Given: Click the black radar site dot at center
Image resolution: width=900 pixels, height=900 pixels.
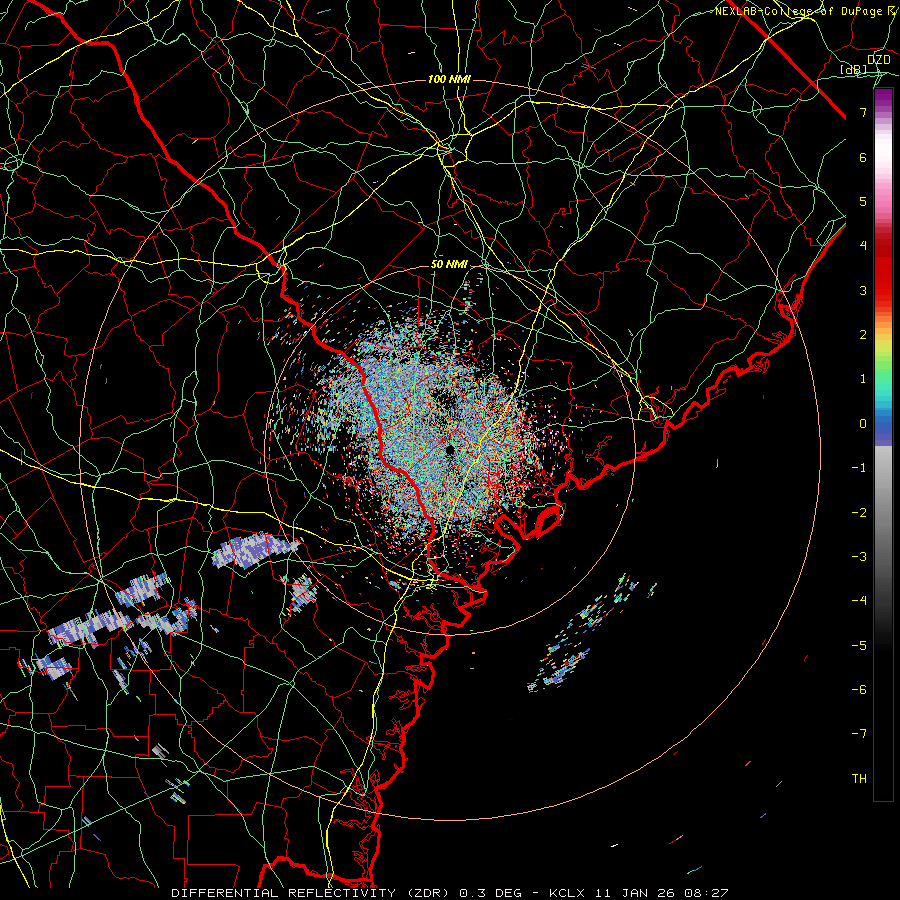Looking at the screenshot, I should click(x=450, y=450).
